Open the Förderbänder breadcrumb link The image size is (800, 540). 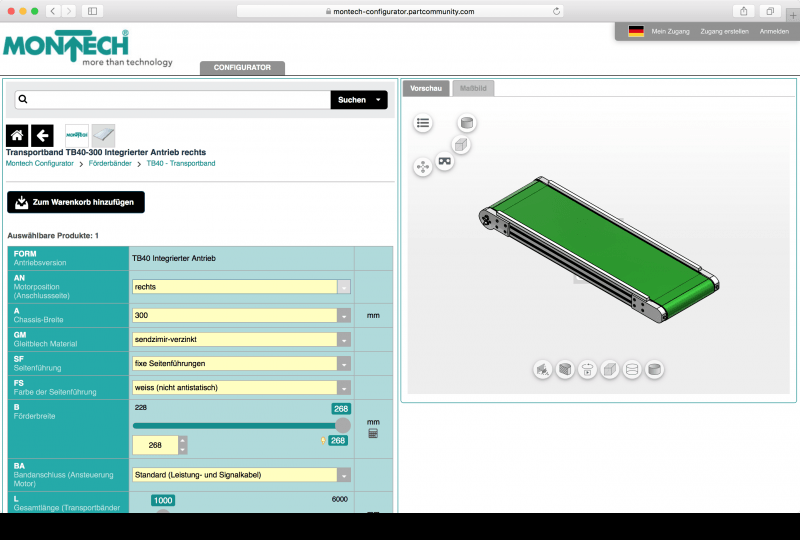pos(110,163)
